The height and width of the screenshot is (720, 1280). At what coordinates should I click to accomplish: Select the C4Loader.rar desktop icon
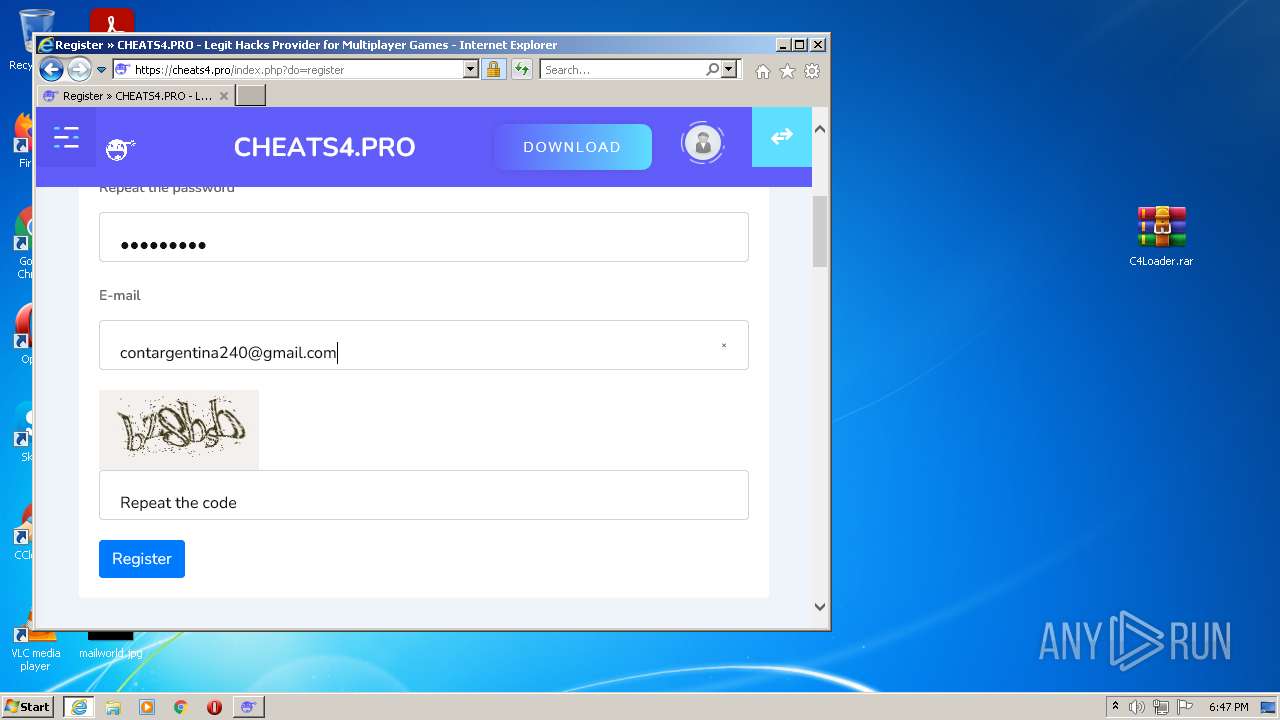(x=1161, y=236)
